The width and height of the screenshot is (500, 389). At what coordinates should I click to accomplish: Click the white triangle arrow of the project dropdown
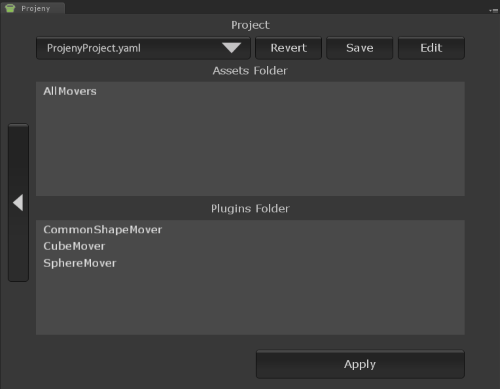click(231, 48)
